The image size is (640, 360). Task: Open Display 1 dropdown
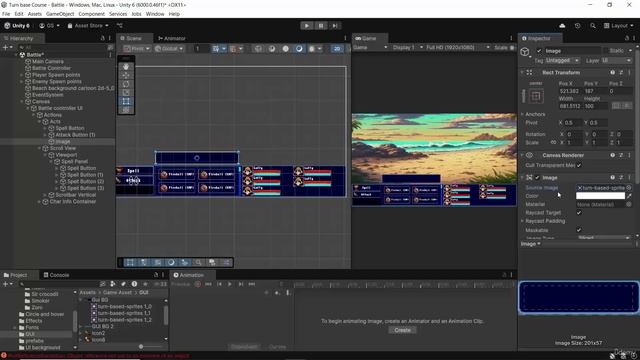click(x=407, y=48)
